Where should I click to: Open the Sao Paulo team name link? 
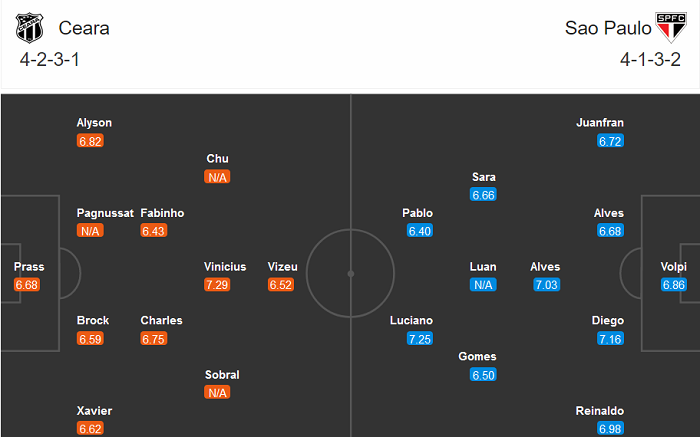click(608, 28)
